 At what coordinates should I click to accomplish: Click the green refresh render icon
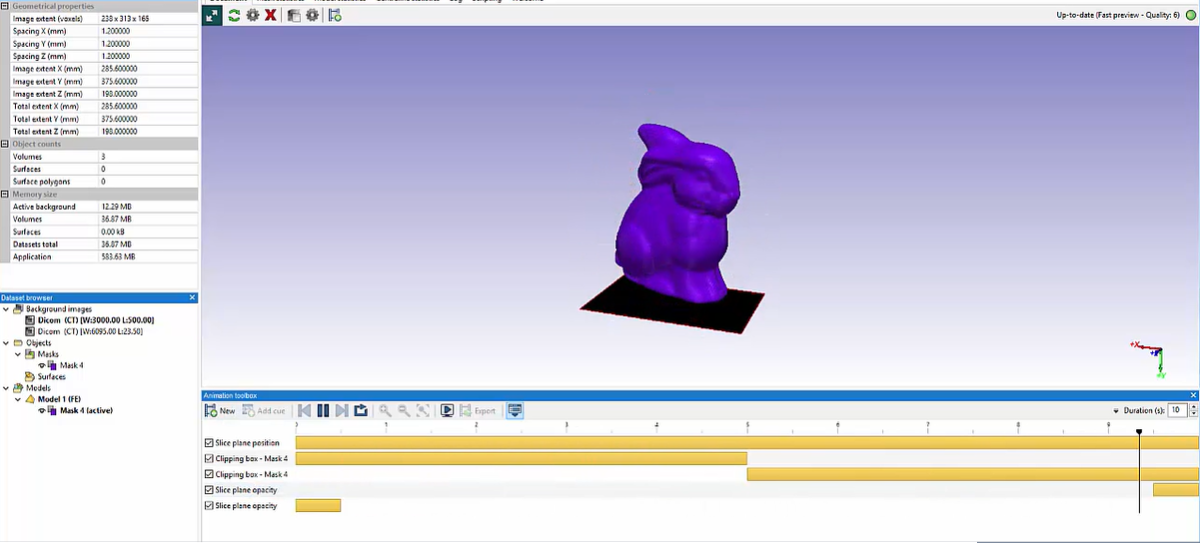pyautogui.click(x=234, y=16)
